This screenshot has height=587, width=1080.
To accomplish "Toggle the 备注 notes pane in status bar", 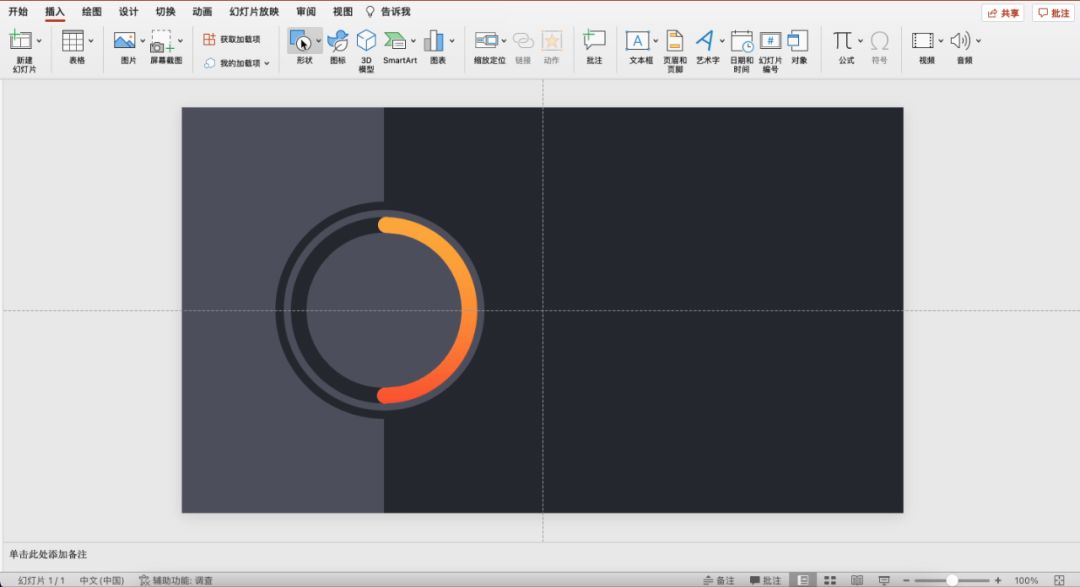I will 718,580.
